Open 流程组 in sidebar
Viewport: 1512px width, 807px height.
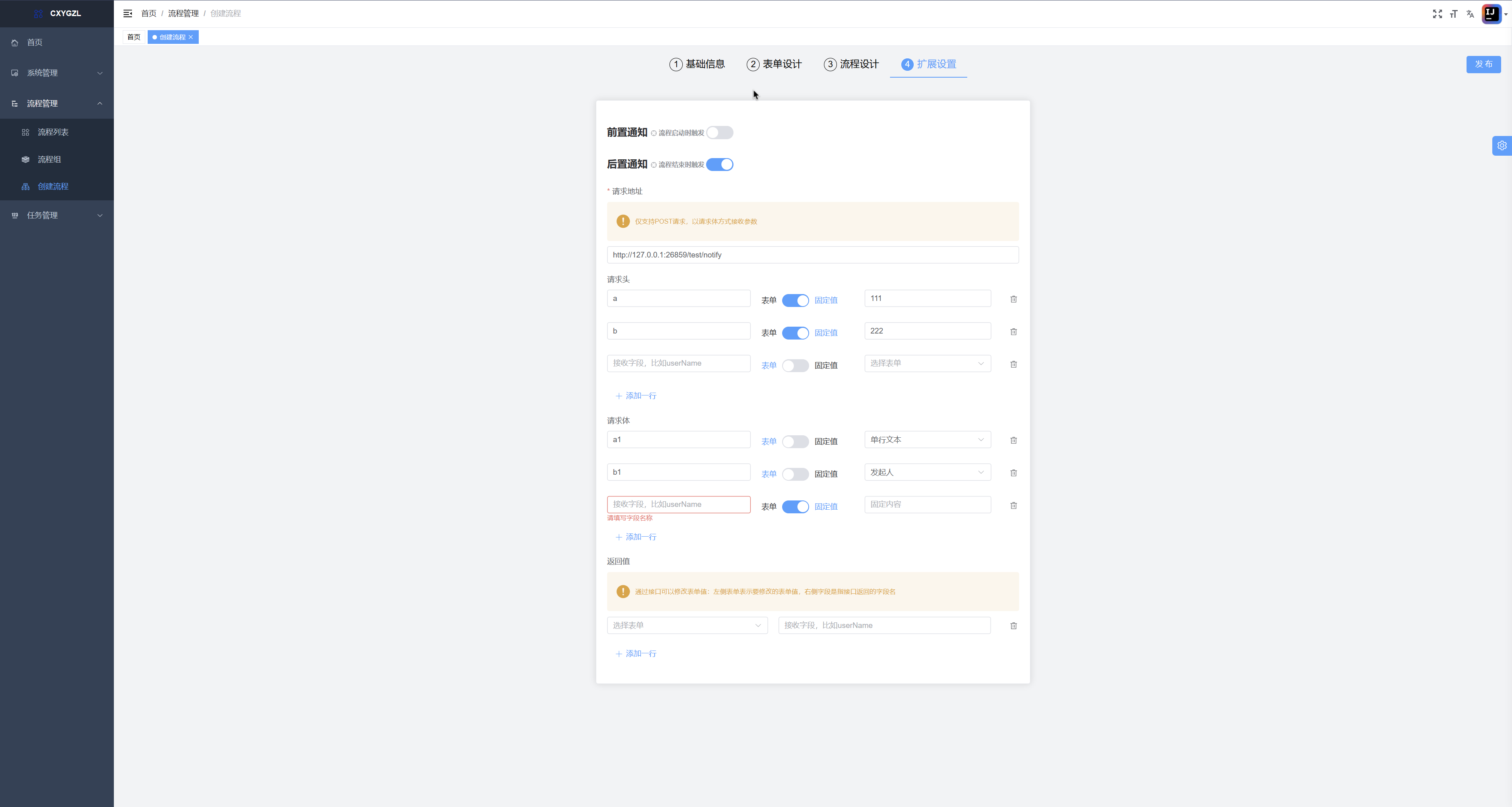[57, 159]
